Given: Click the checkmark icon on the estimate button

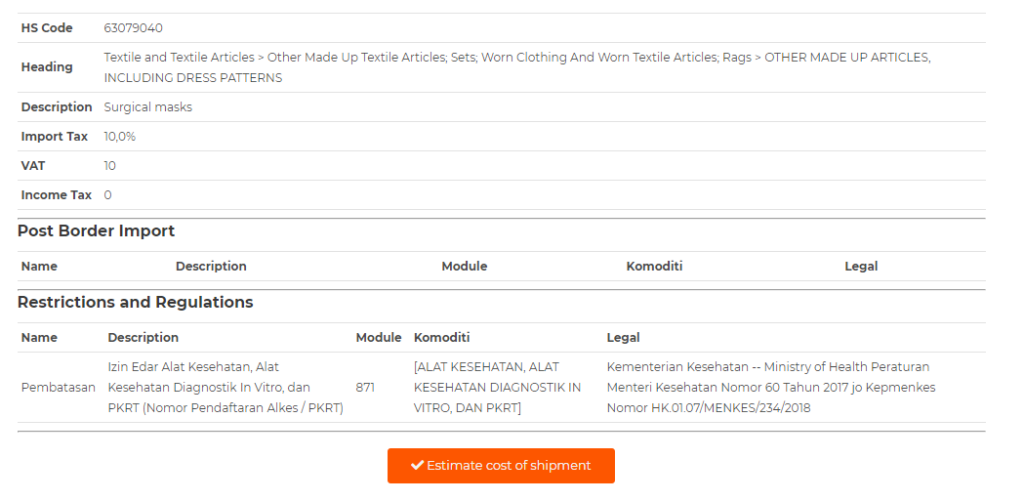Looking at the screenshot, I should point(418,466).
